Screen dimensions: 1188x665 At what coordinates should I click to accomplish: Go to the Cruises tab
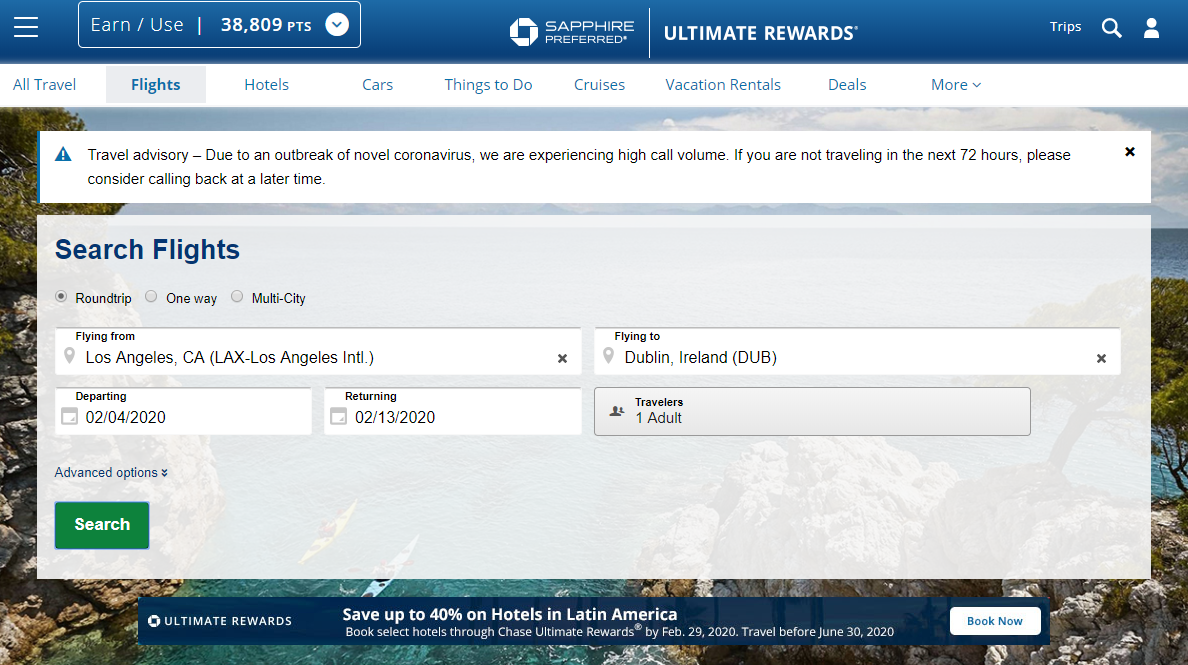[x=599, y=85]
